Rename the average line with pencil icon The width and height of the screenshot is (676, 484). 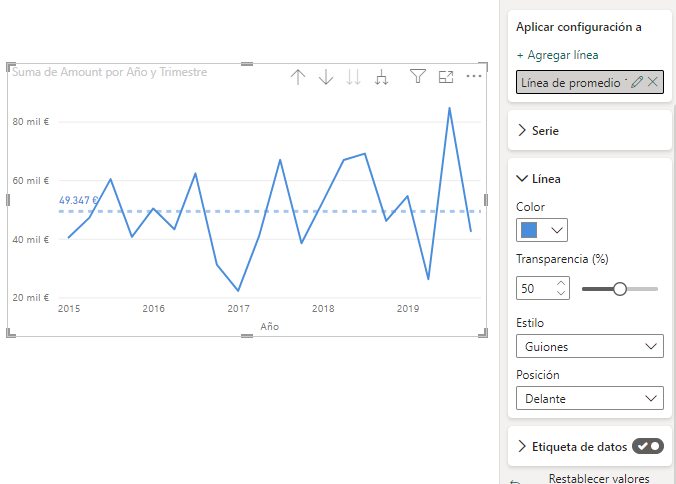coord(637,82)
